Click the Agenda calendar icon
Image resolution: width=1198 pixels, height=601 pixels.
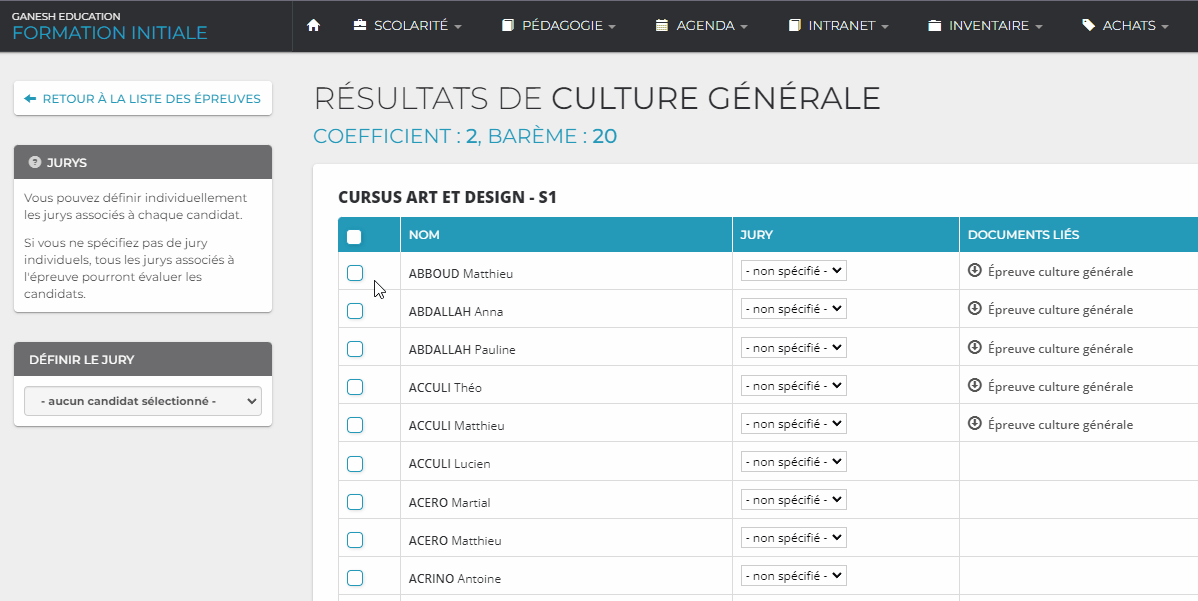click(662, 25)
